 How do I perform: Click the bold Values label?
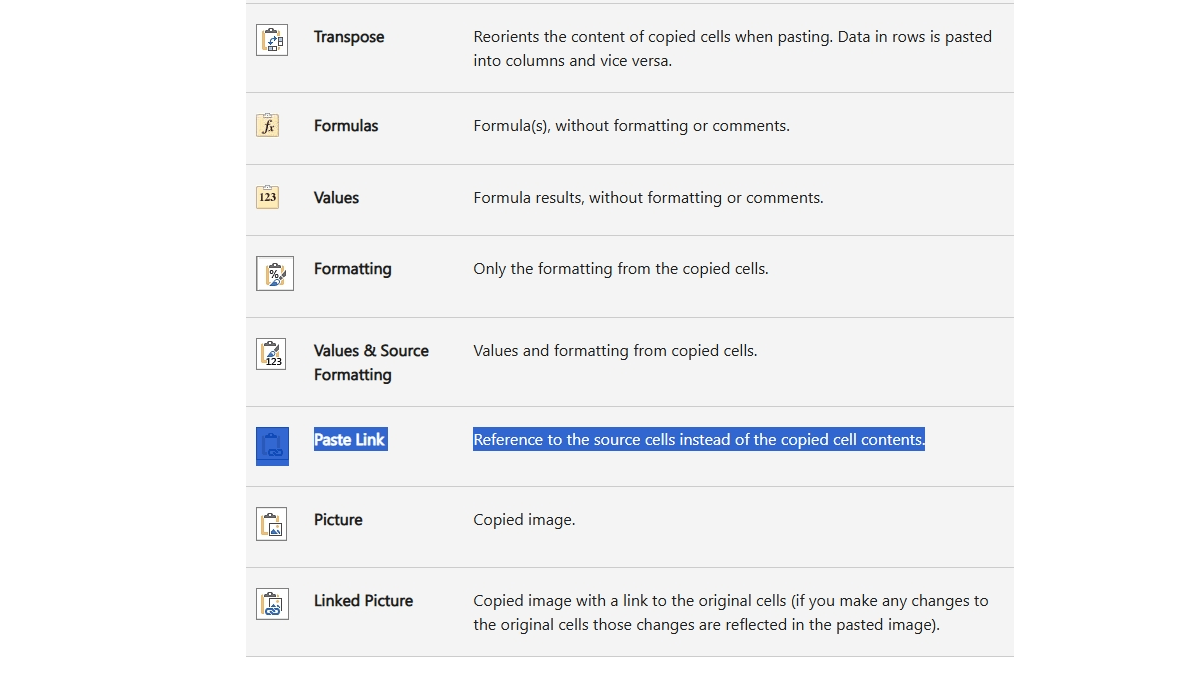click(x=336, y=198)
